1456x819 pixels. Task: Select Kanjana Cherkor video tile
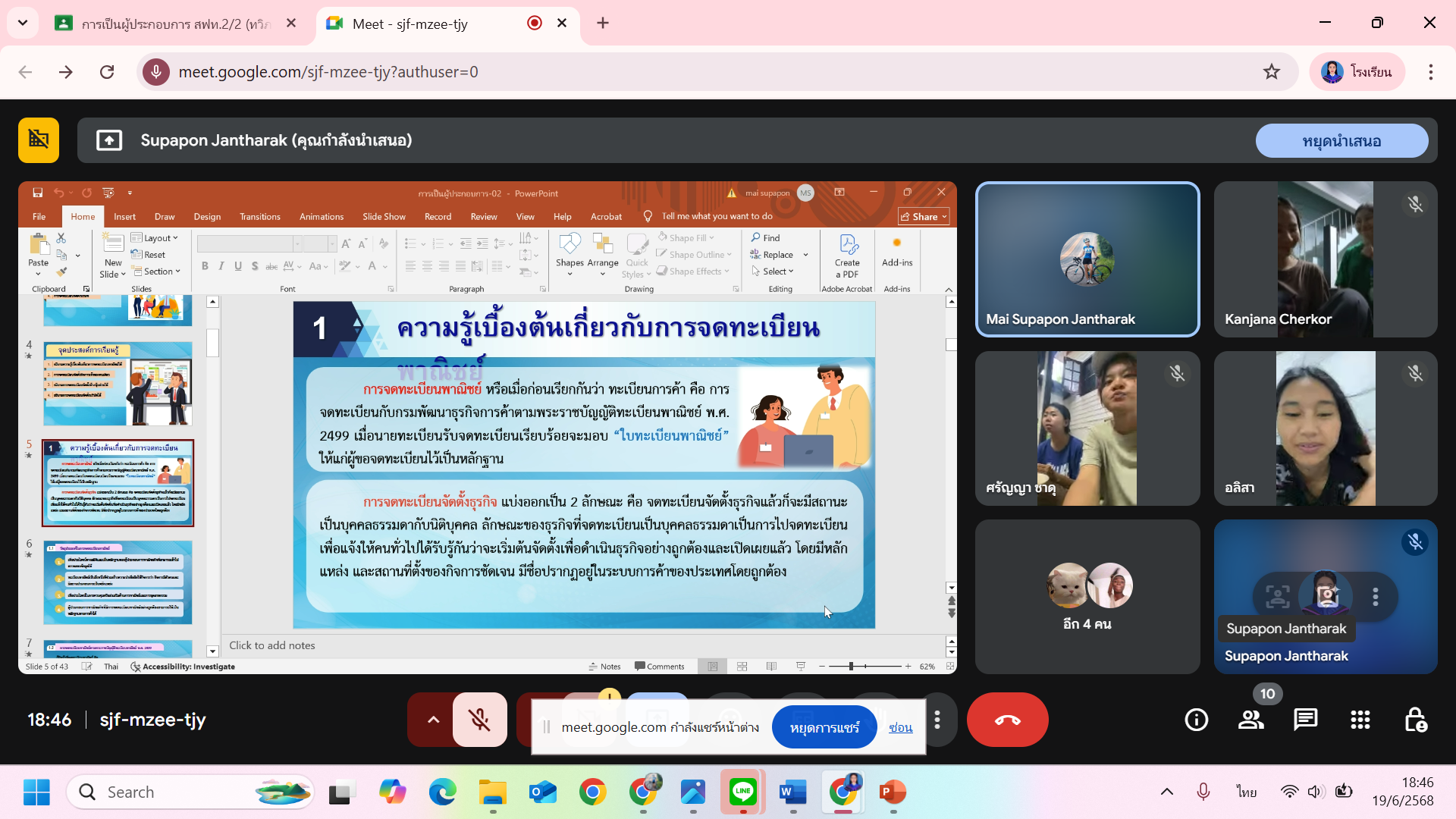[1326, 259]
